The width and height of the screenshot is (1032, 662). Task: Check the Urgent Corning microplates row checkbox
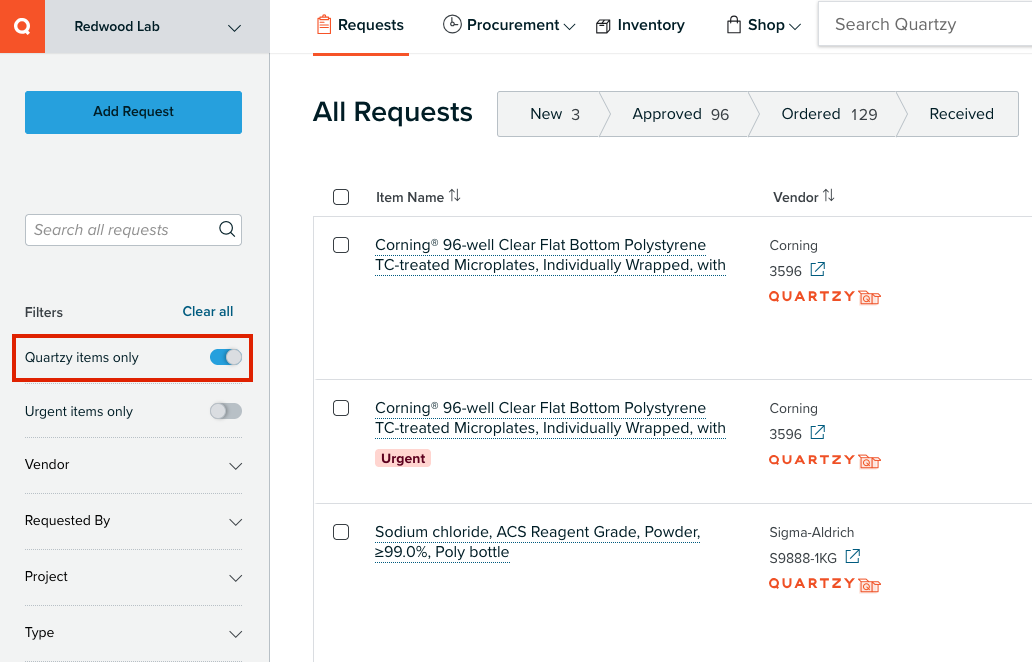pyautogui.click(x=341, y=408)
